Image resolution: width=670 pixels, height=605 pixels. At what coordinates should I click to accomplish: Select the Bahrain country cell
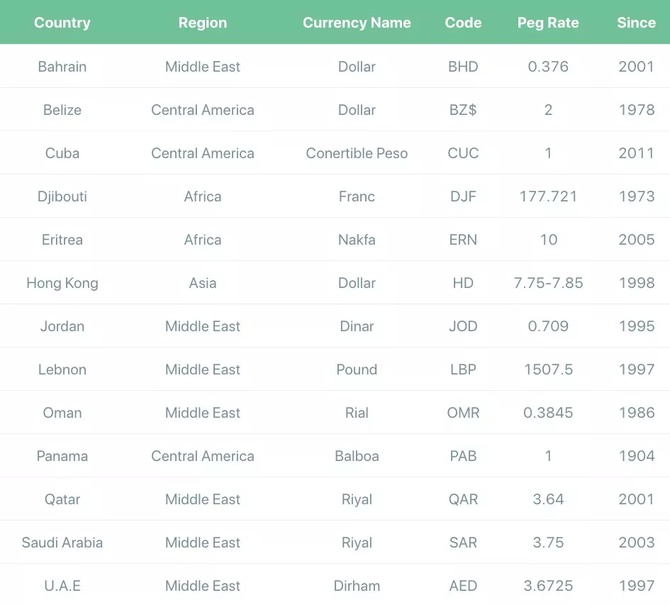pos(62,67)
